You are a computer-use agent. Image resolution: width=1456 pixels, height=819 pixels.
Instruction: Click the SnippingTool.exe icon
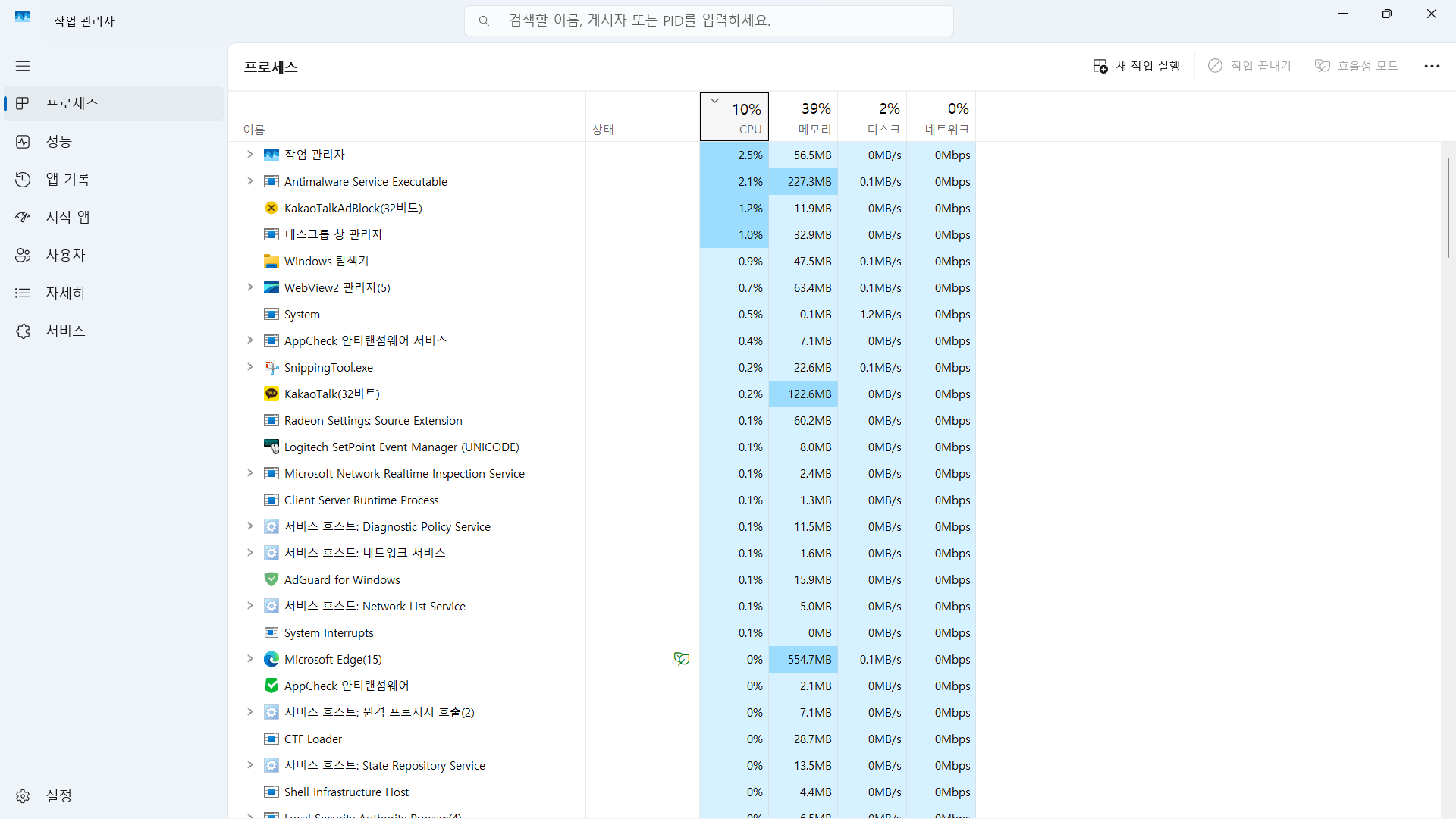click(x=271, y=367)
